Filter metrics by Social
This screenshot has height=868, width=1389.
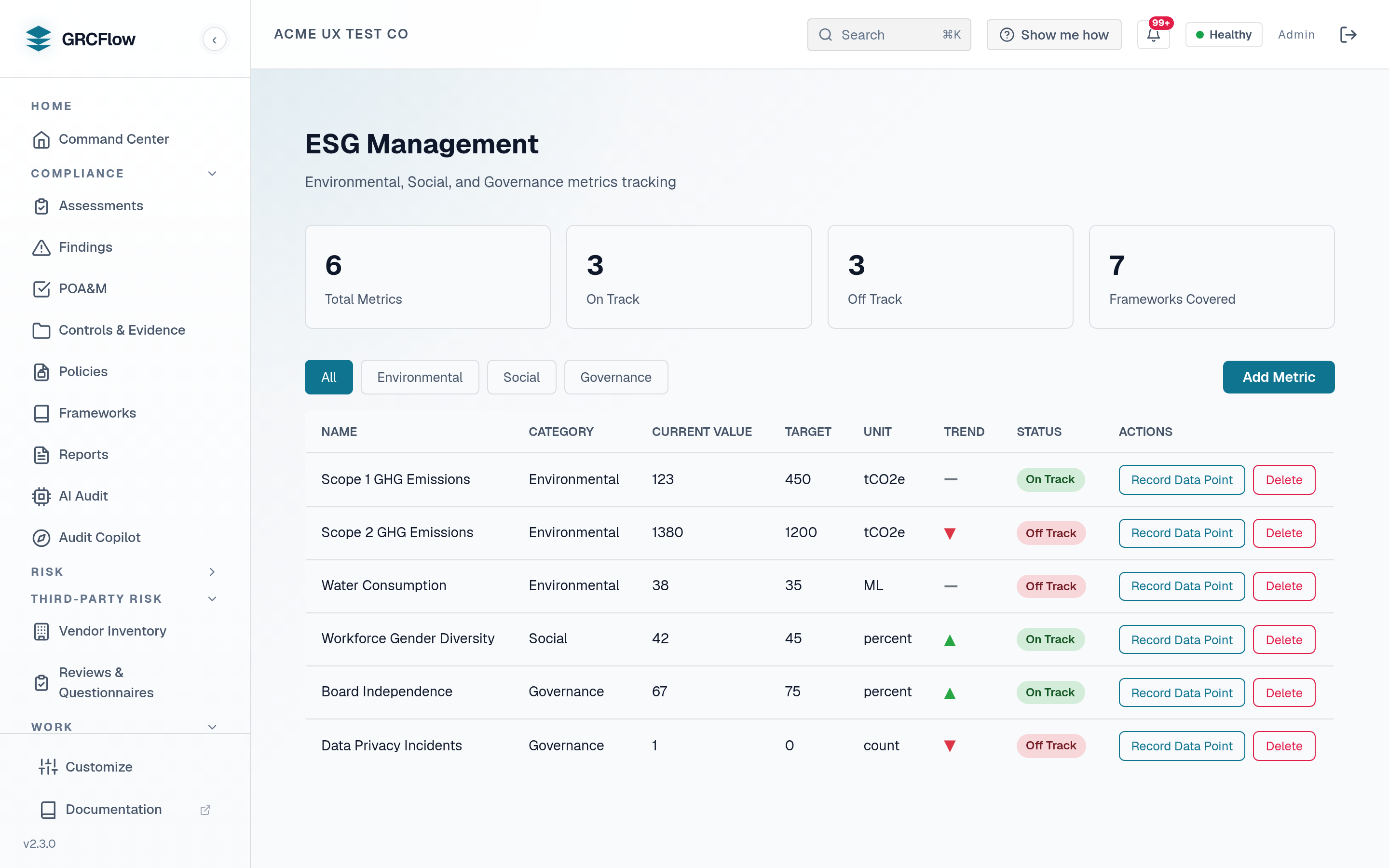521,377
